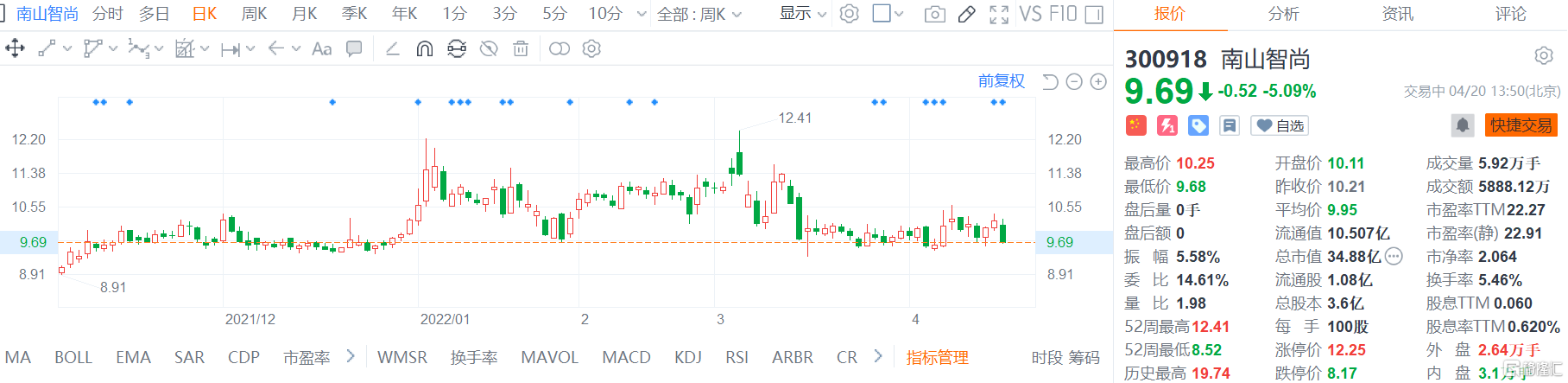Viewport: 1568px width, 383px height.
Task: Click the chart layout square icon
Action: pos(882,14)
